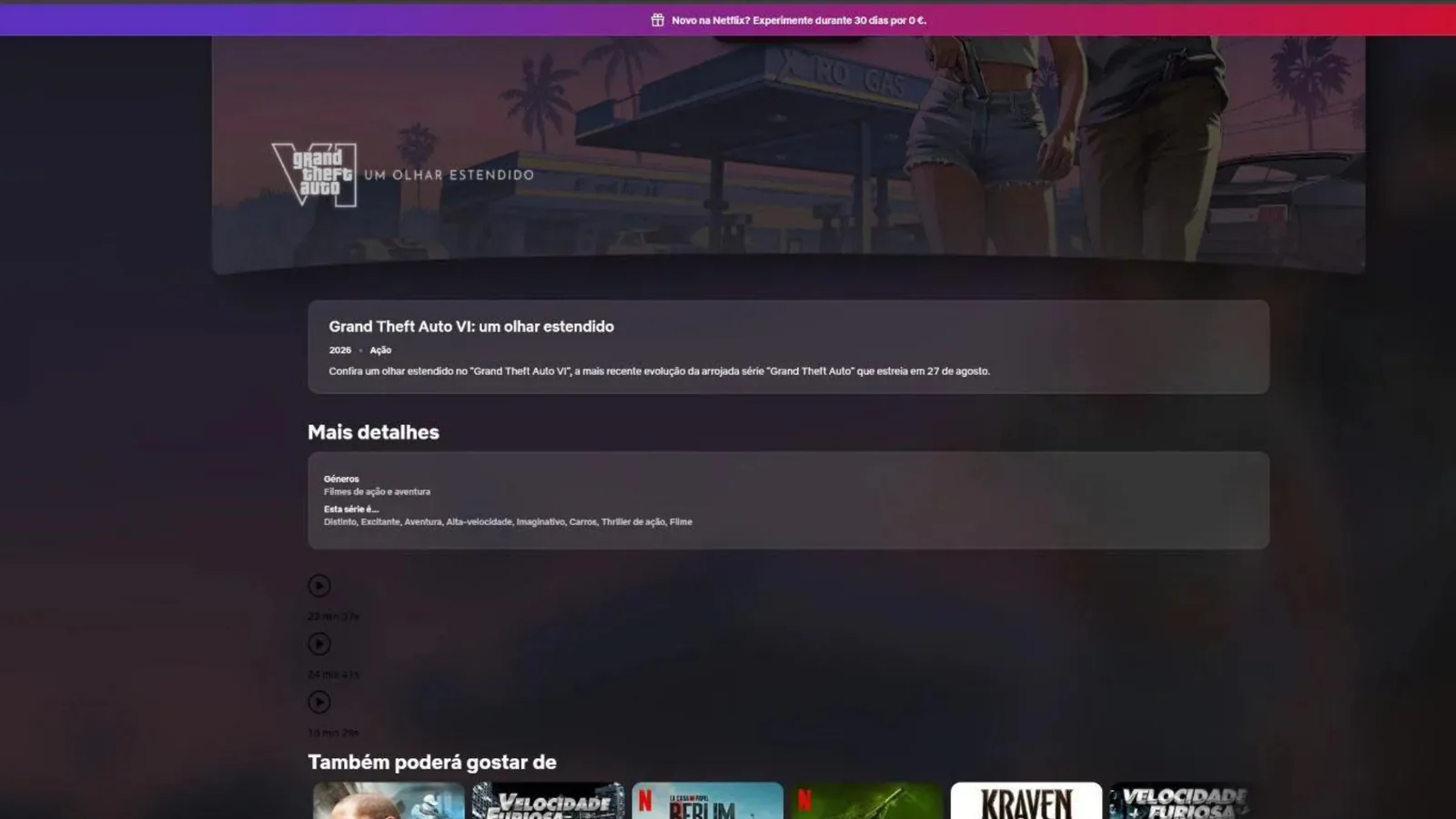Click the 'Géneros' label

(x=341, y=479)
